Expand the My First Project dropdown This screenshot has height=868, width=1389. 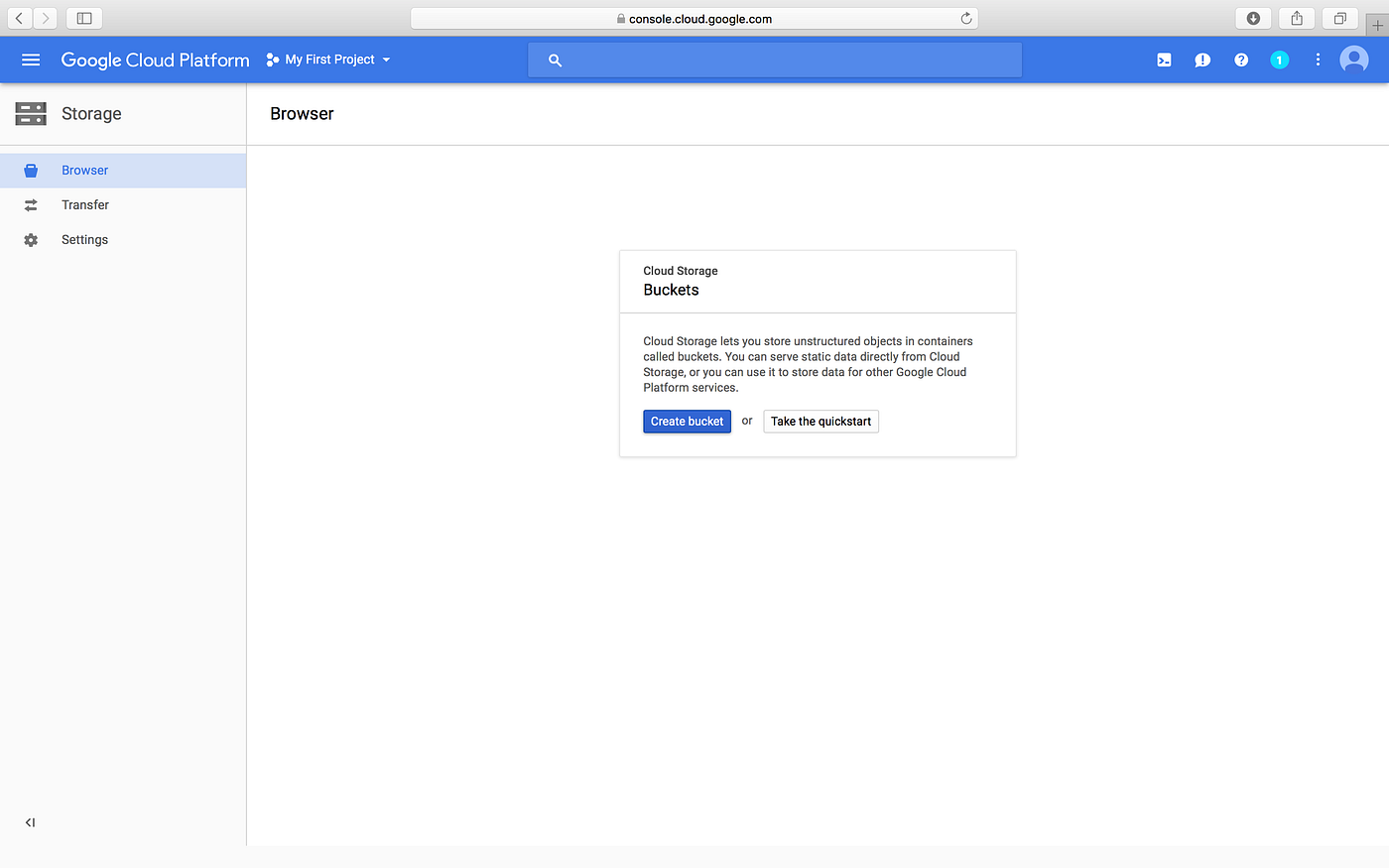coord(327,60)
